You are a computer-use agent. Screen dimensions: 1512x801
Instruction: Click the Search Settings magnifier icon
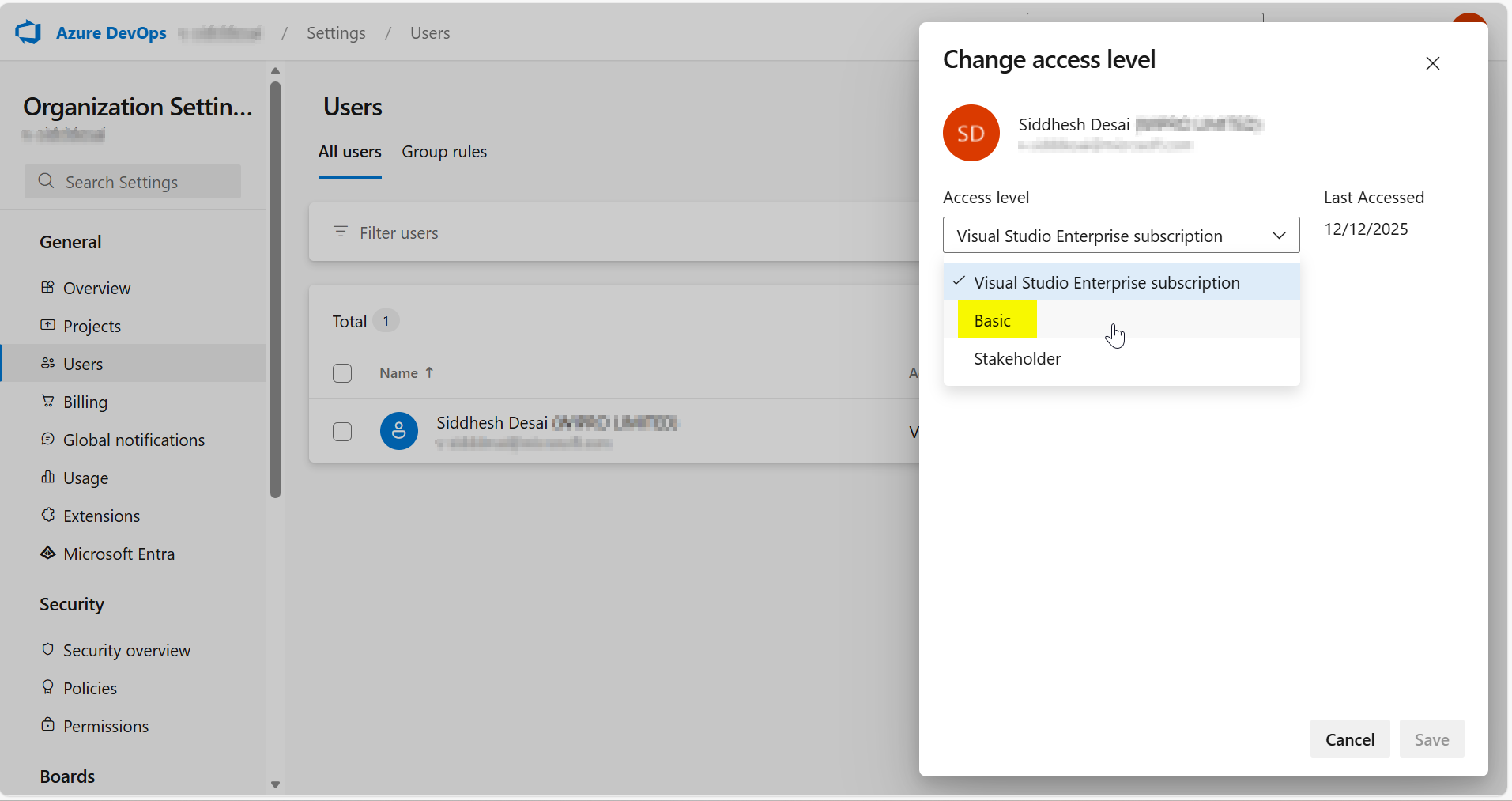tap(47, 181)
